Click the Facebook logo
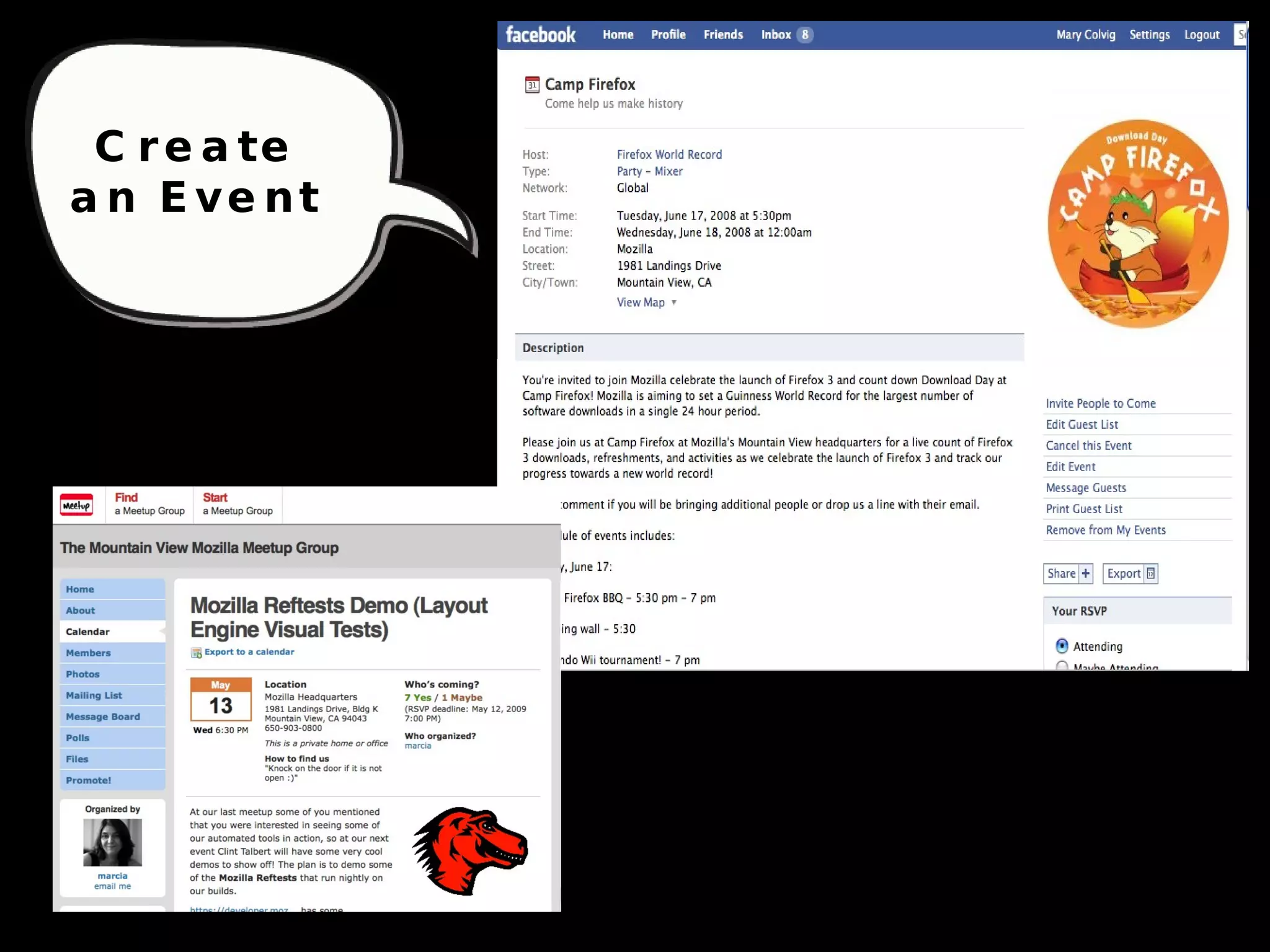 tap(541, 35)
